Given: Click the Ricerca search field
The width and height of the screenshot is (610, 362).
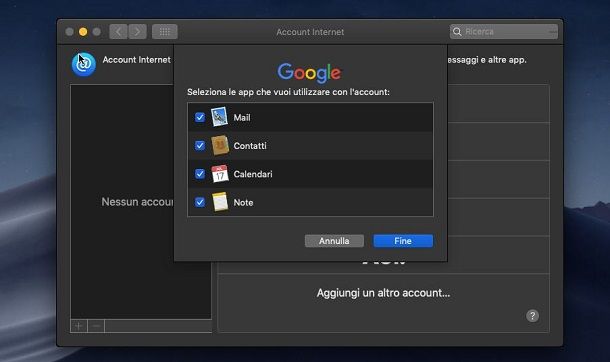Looking at the screenshot, I should pos(504,31).
